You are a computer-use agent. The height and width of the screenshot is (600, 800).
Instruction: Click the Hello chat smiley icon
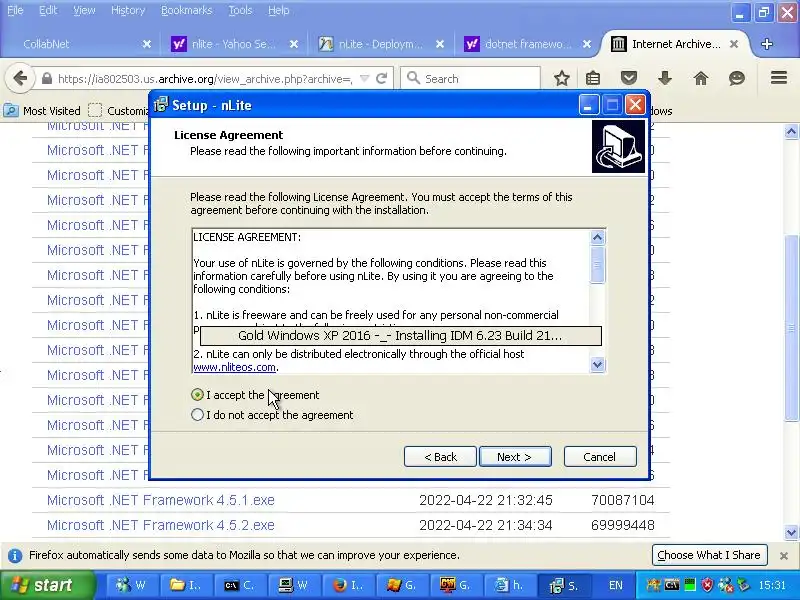pos(737,79)
